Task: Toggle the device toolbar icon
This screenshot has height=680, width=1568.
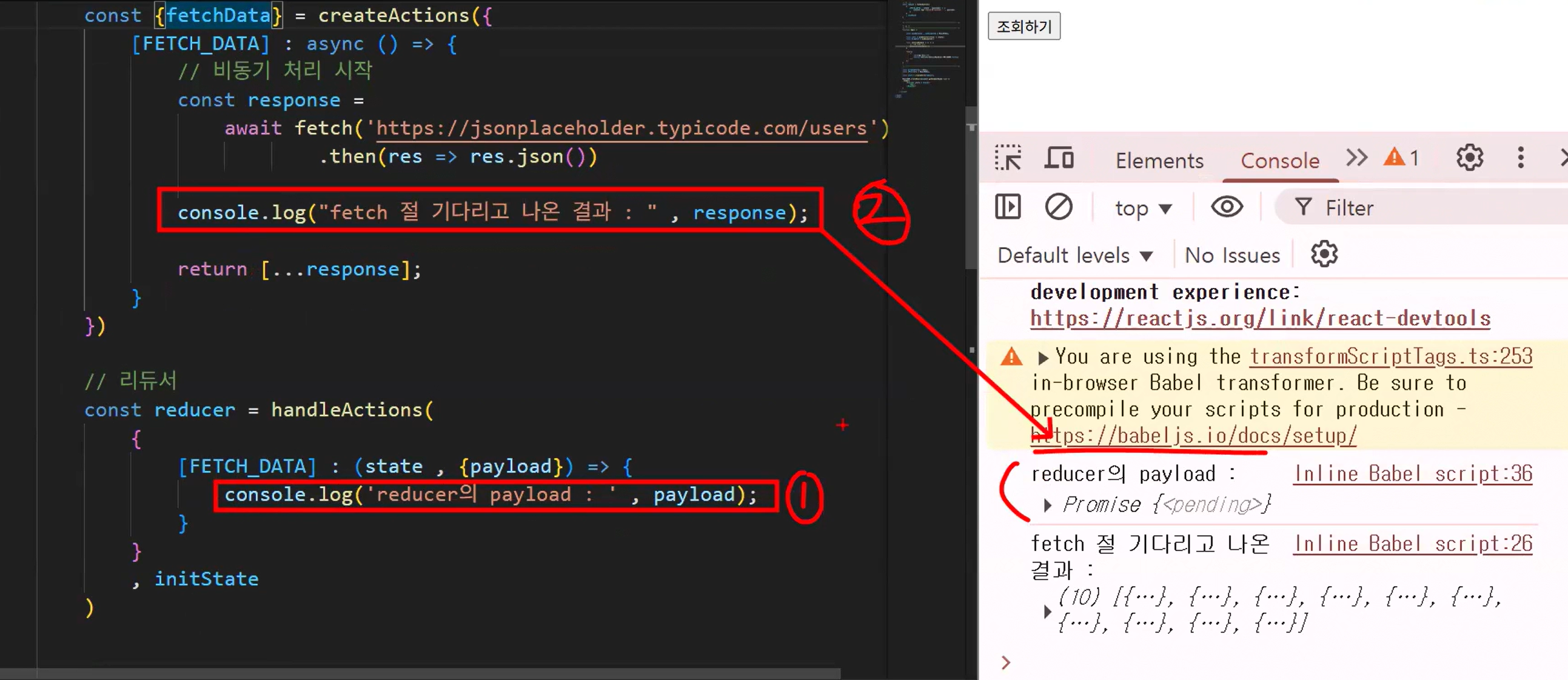Action: [1059, 158]
